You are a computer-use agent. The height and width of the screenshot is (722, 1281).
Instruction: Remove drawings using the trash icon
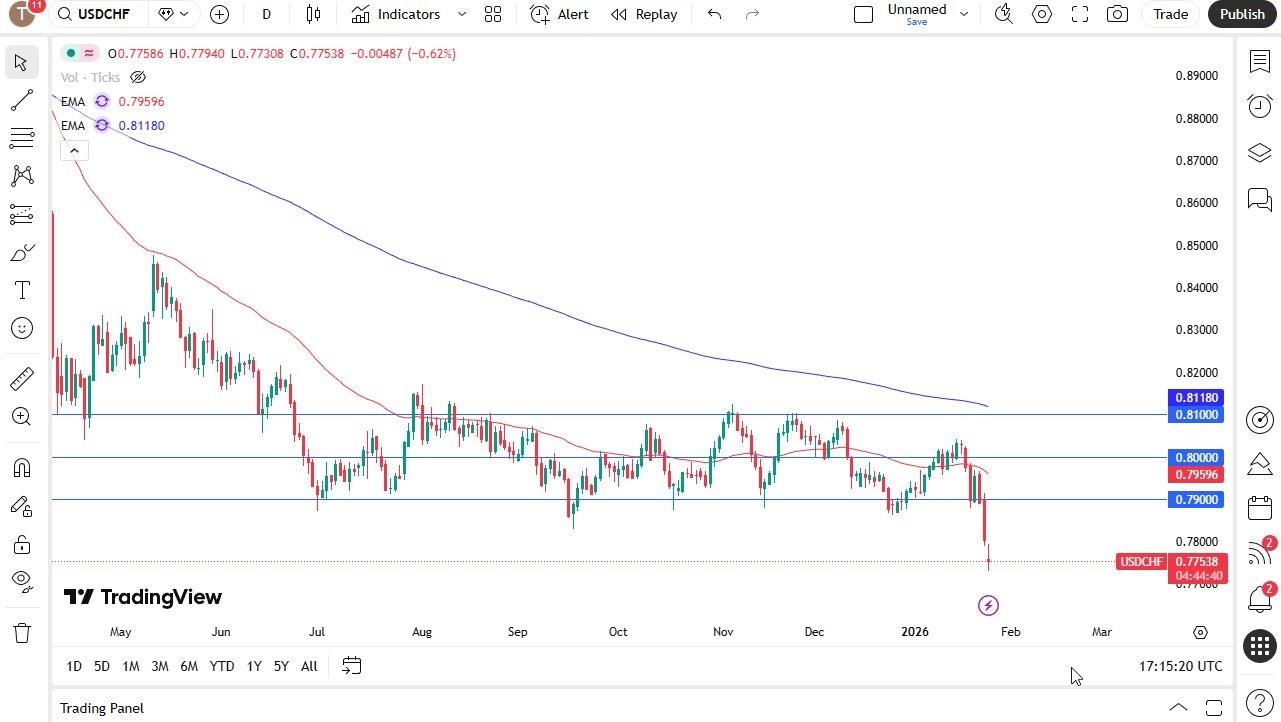(x=21, y=632)
